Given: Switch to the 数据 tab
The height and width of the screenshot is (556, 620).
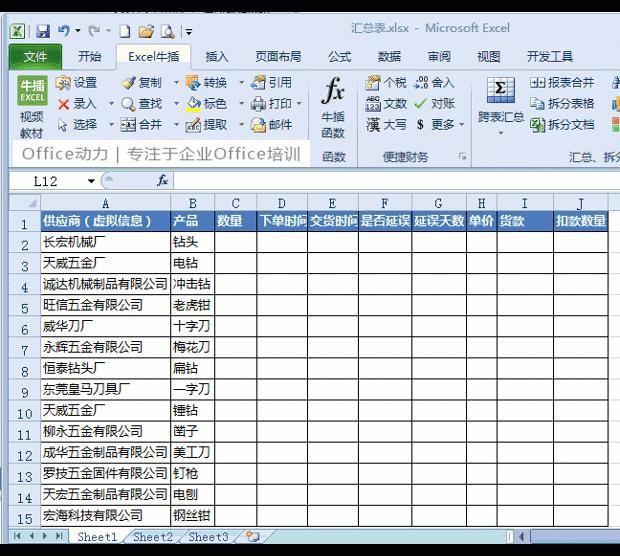Looking at the screenshot, I should (389, 57).
